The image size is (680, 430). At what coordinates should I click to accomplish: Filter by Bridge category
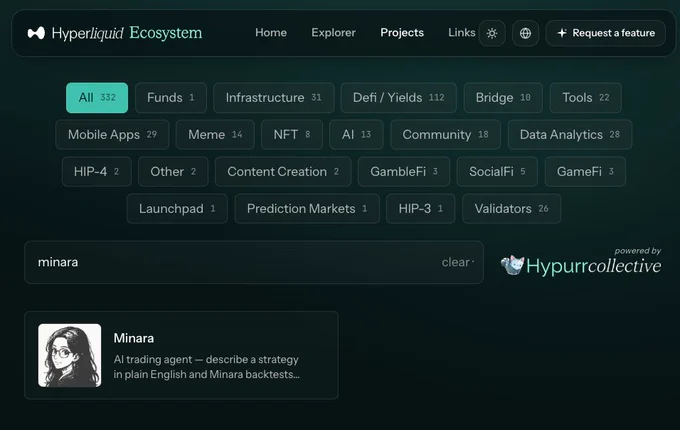click(x=503, y=98)
